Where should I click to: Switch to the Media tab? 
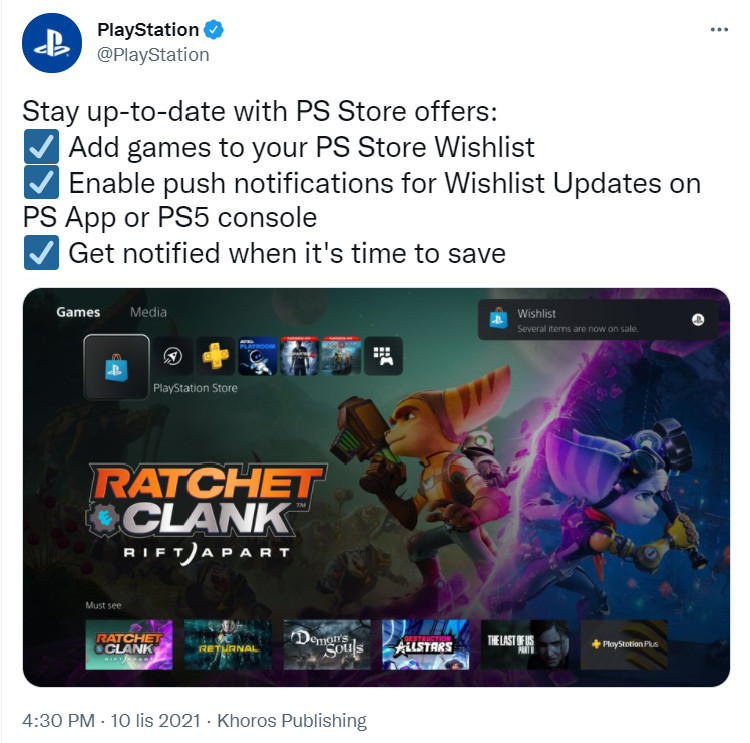[148, 312]
